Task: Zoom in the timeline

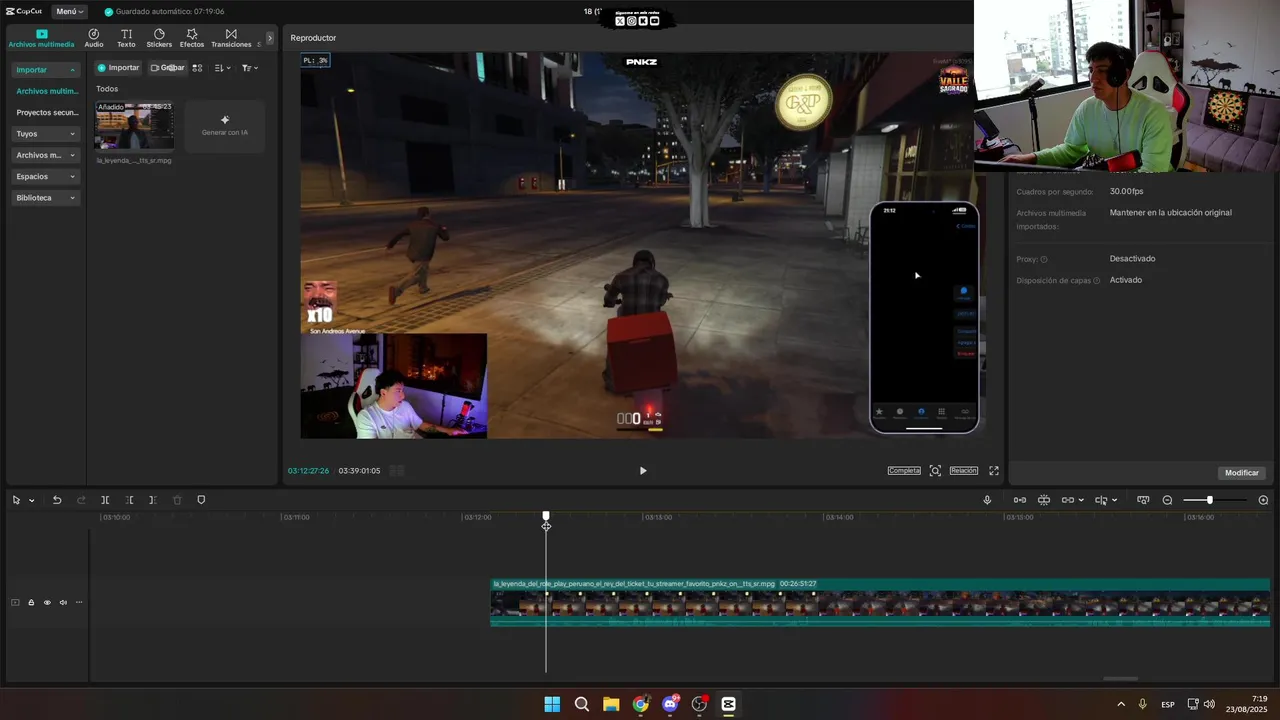Action: click(x=1263, y=500)
